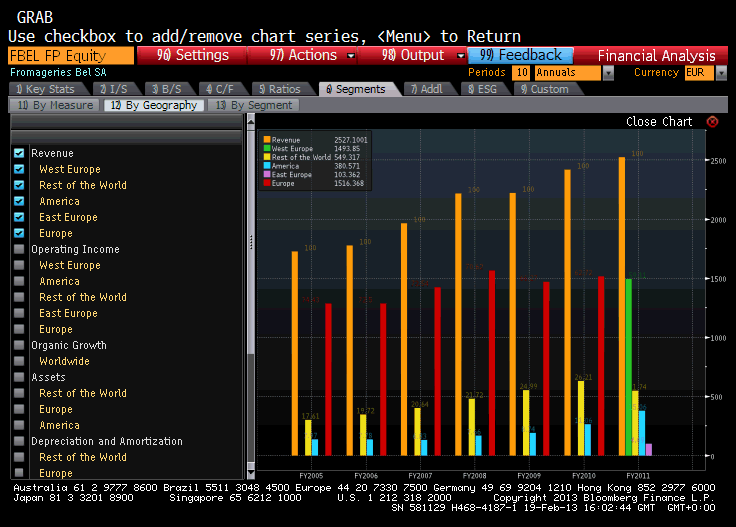
Task: Expand the Actions menu dropdown
Action: (351, 56)
